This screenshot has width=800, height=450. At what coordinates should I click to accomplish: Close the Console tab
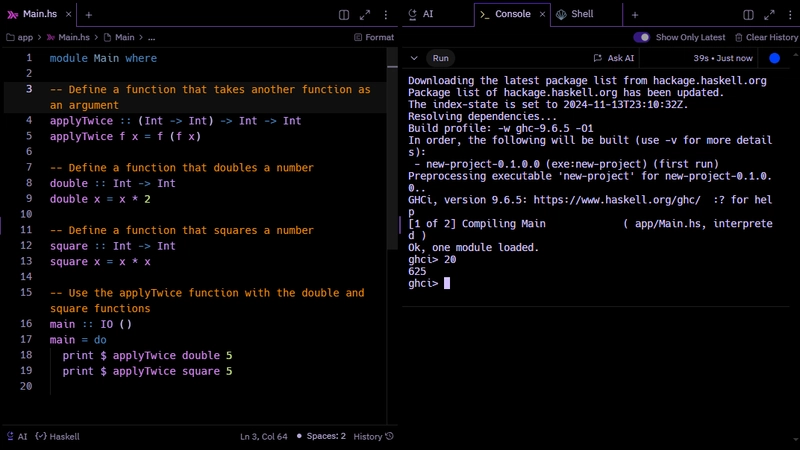pyautogui.click(x=542, y=14)
